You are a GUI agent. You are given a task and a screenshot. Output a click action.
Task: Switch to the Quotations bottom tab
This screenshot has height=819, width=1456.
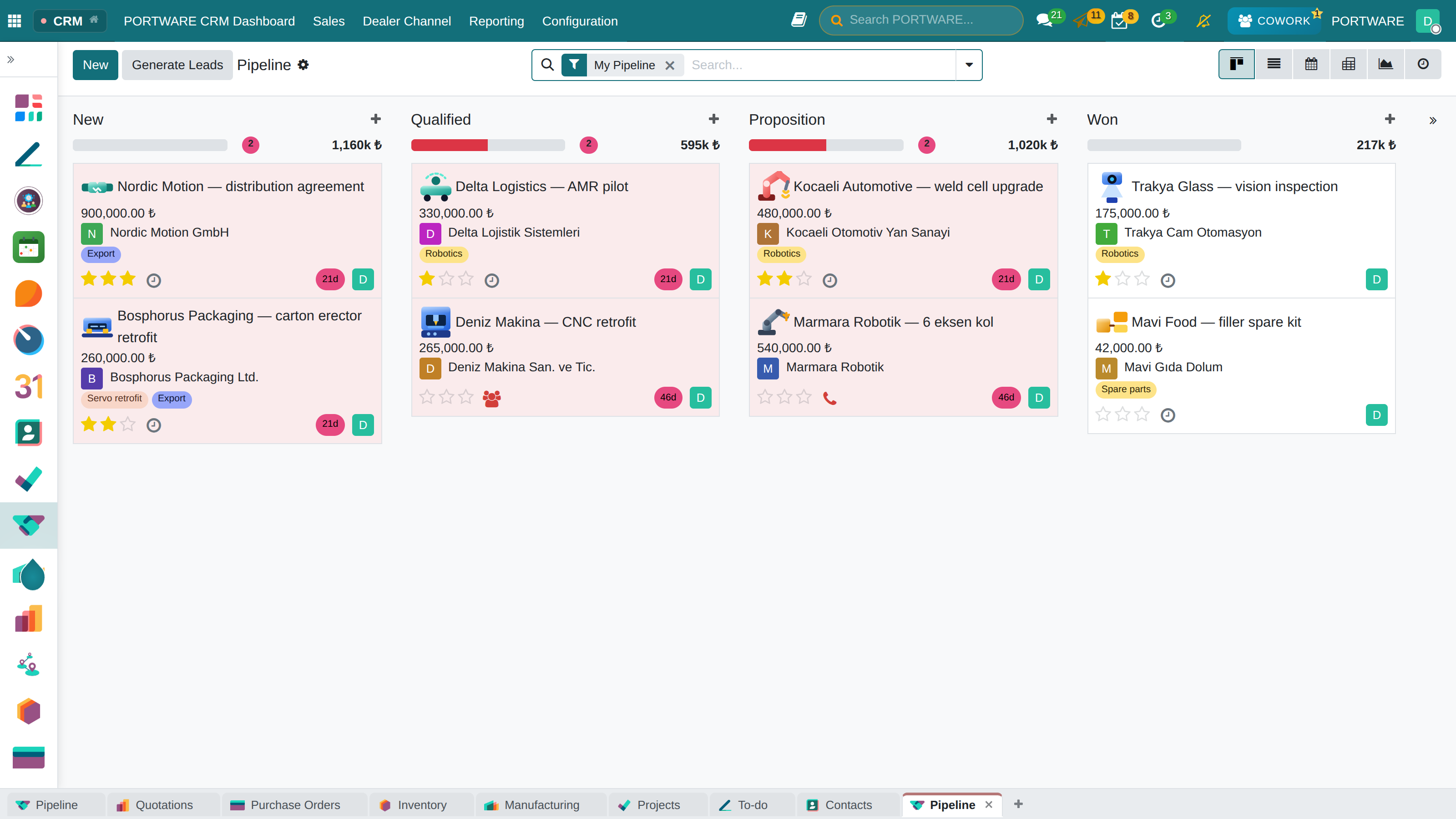coord(163,805)
